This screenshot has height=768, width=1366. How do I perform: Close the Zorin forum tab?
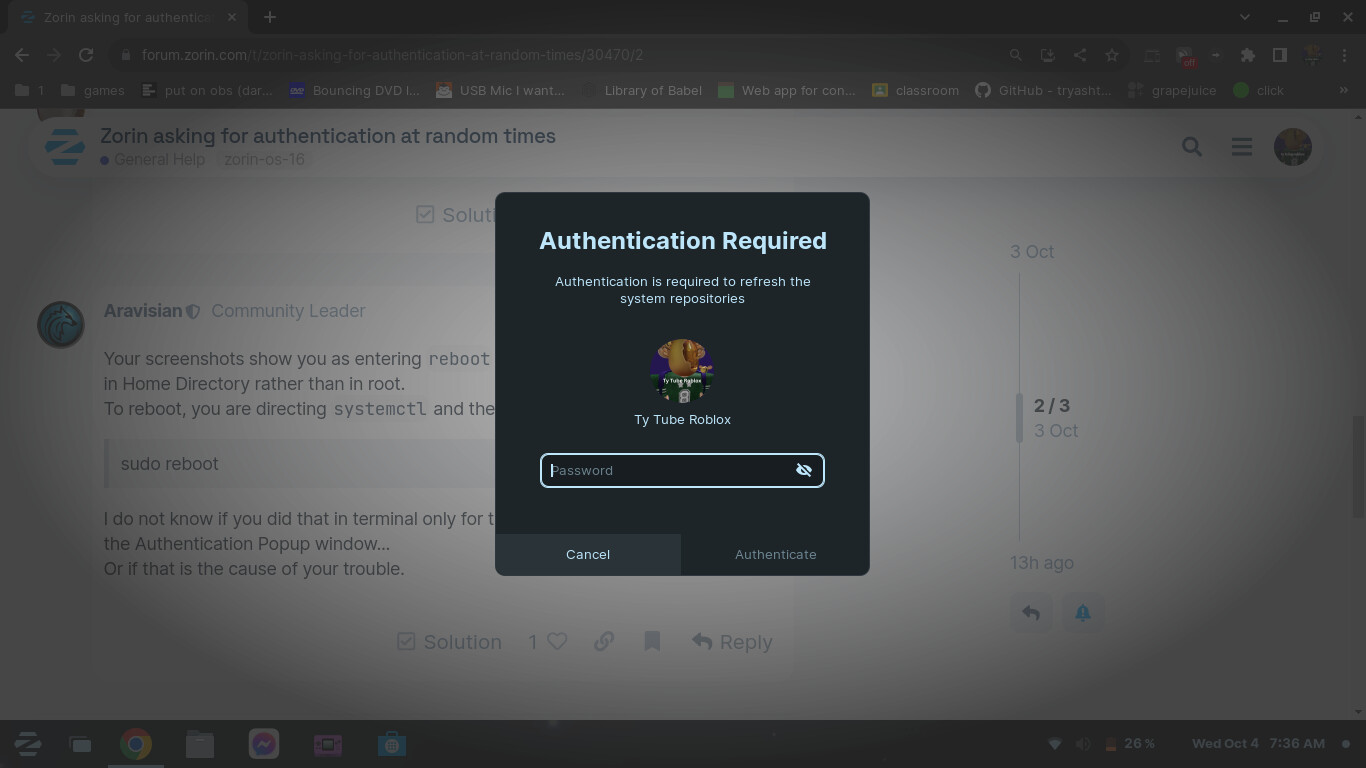coord(232,17)
